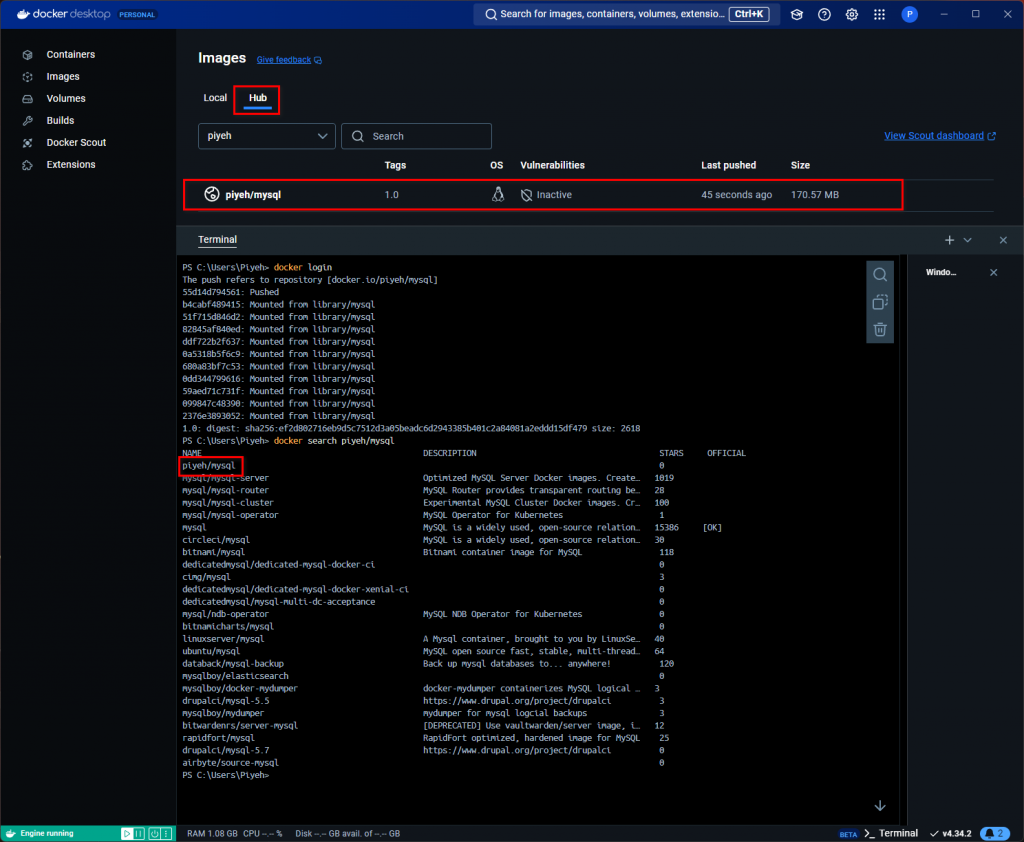Open the user account avatar P
1024x842 pixels.
point(909,14)
